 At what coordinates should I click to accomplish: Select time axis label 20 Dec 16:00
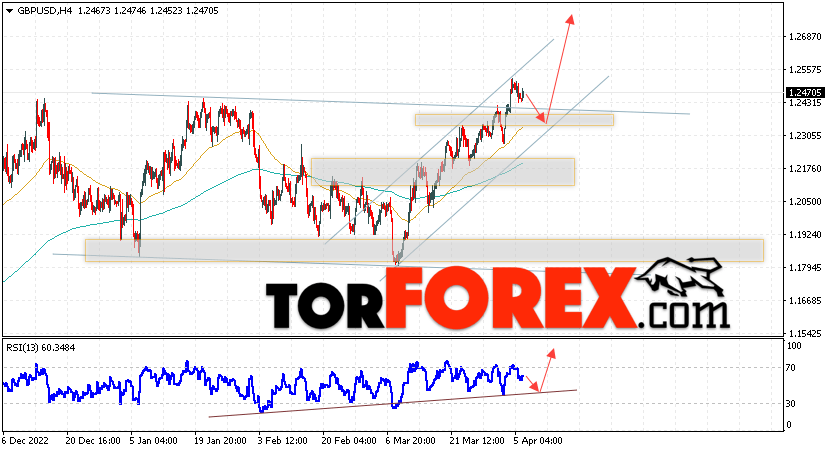[x=91, y=440]
